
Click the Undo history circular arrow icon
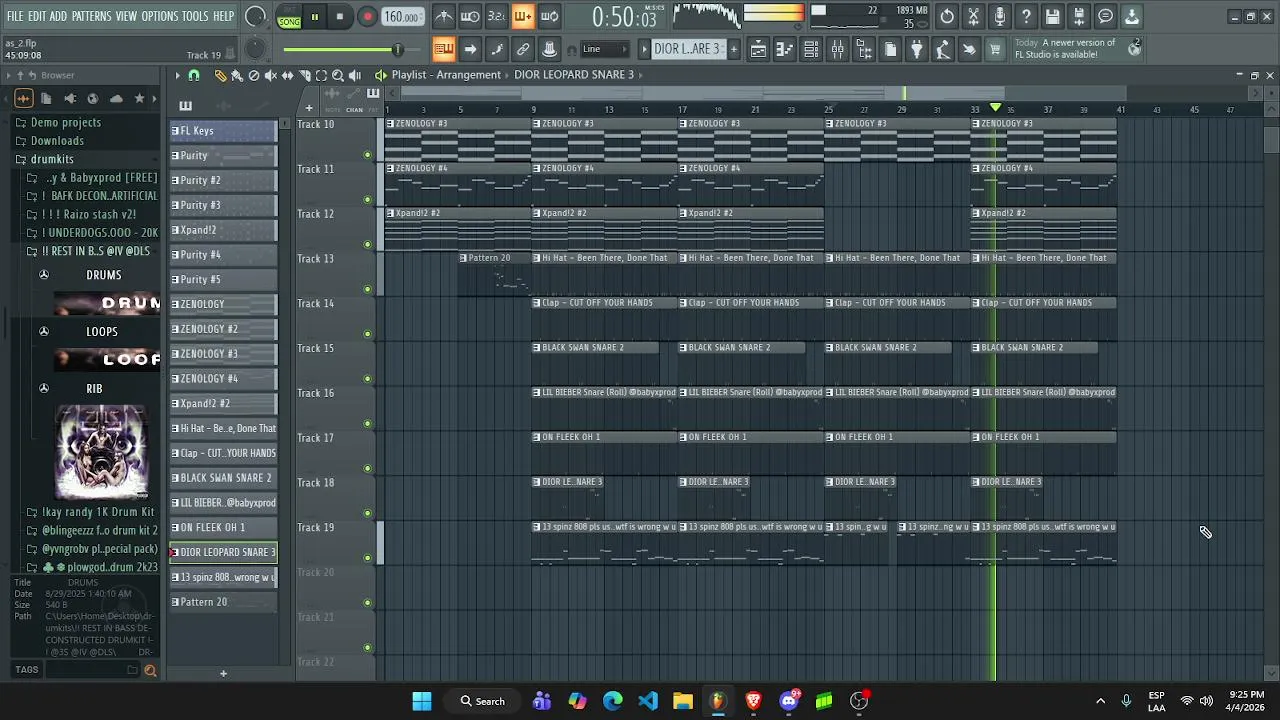[947, 16]
